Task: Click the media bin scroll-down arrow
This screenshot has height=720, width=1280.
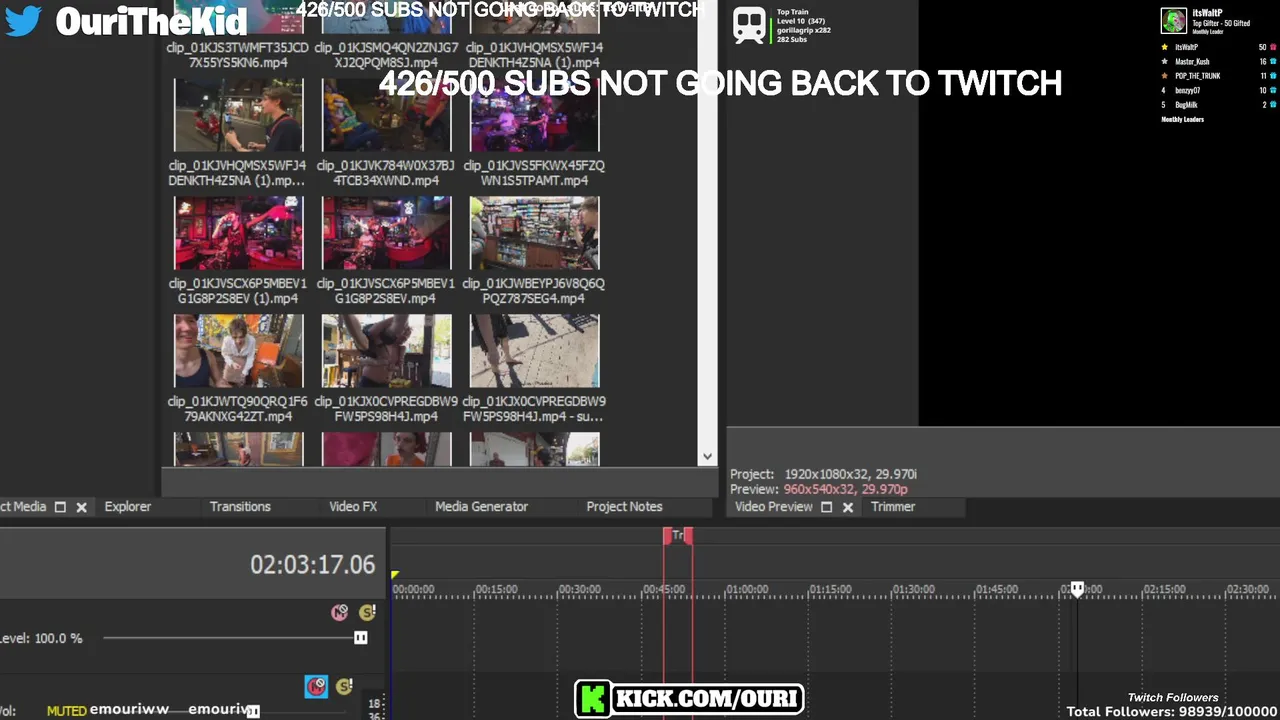Action: pyautogui.click(x=707, y=456)
